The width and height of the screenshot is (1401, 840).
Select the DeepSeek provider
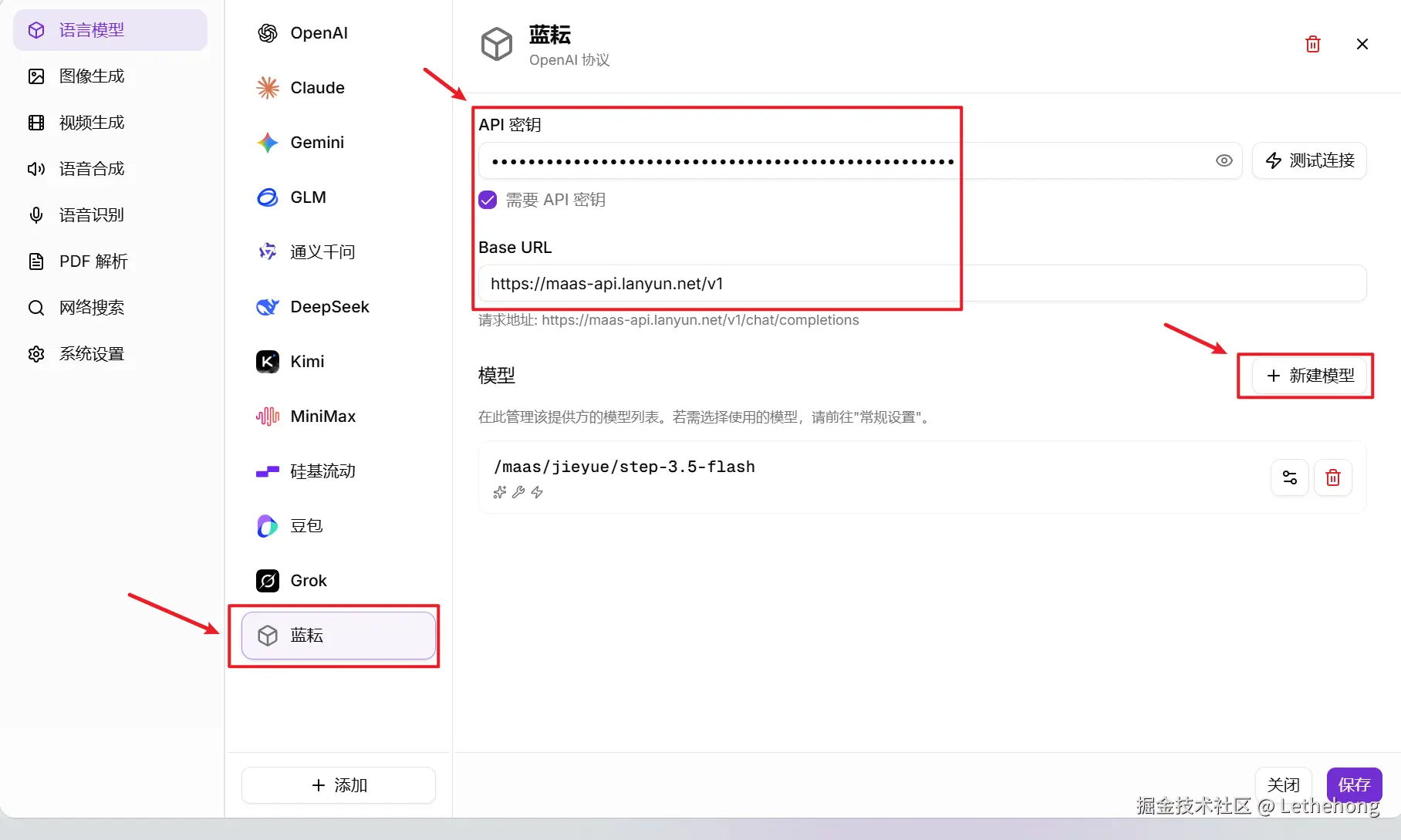(x=339, y=307)
